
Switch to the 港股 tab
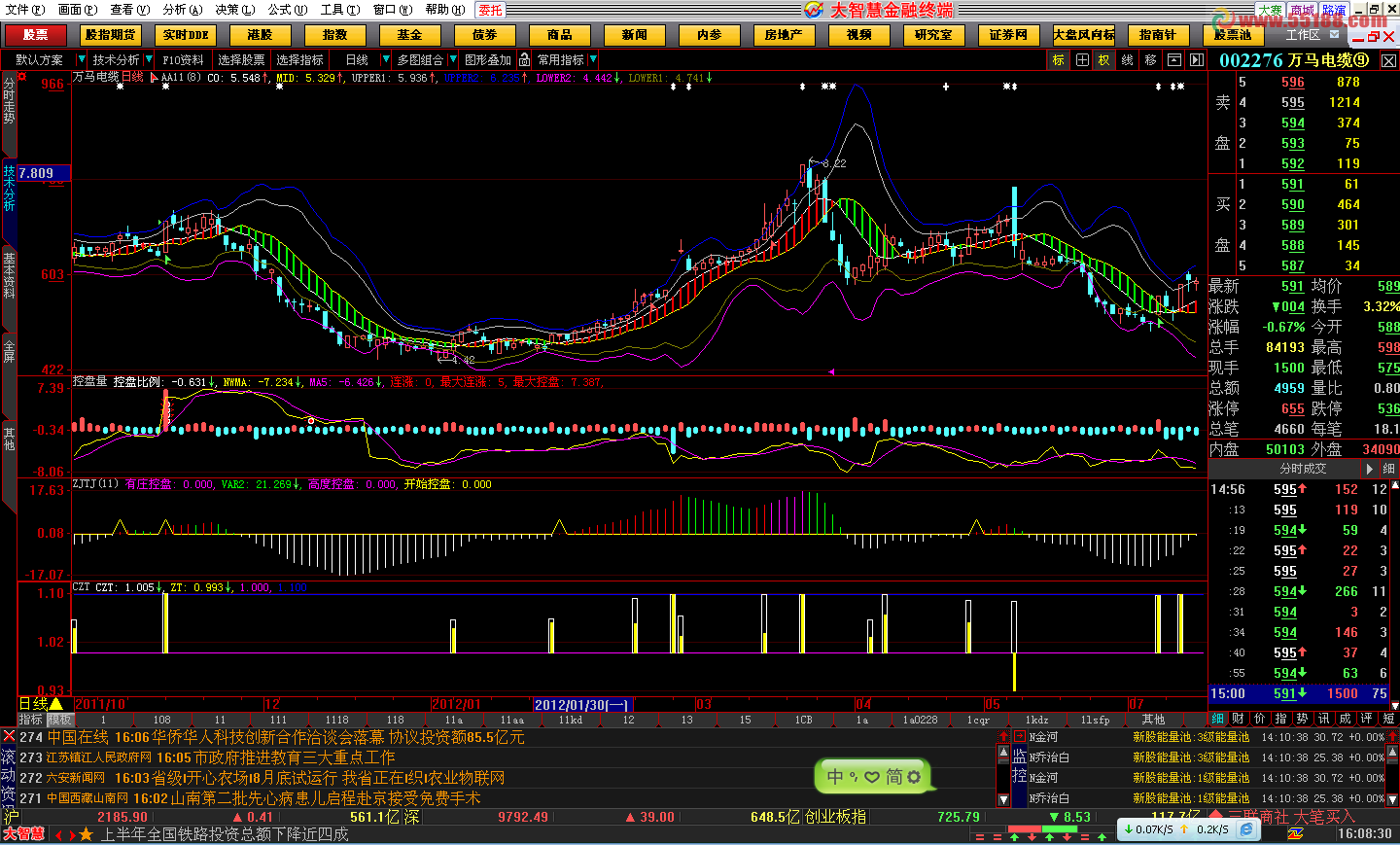[260, 35]
